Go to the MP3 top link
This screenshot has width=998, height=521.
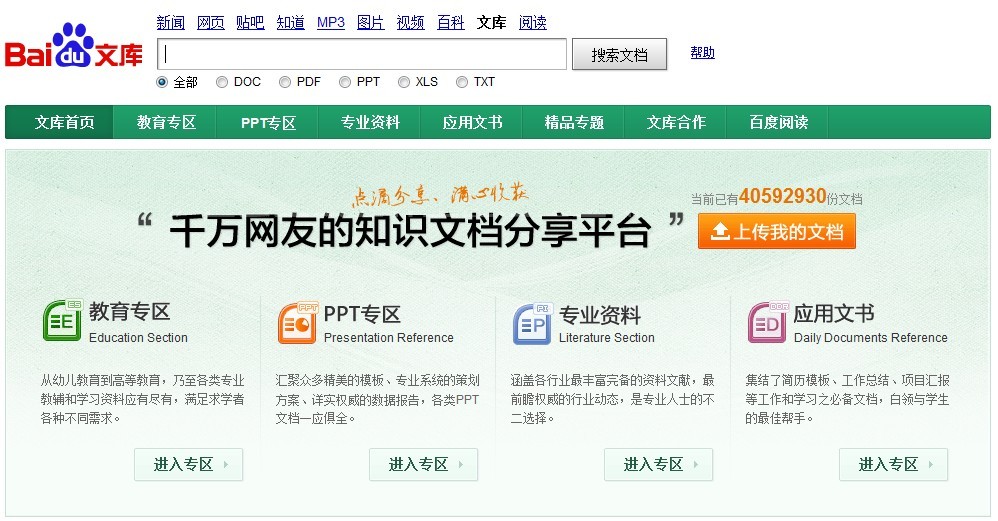pos(331,23)
